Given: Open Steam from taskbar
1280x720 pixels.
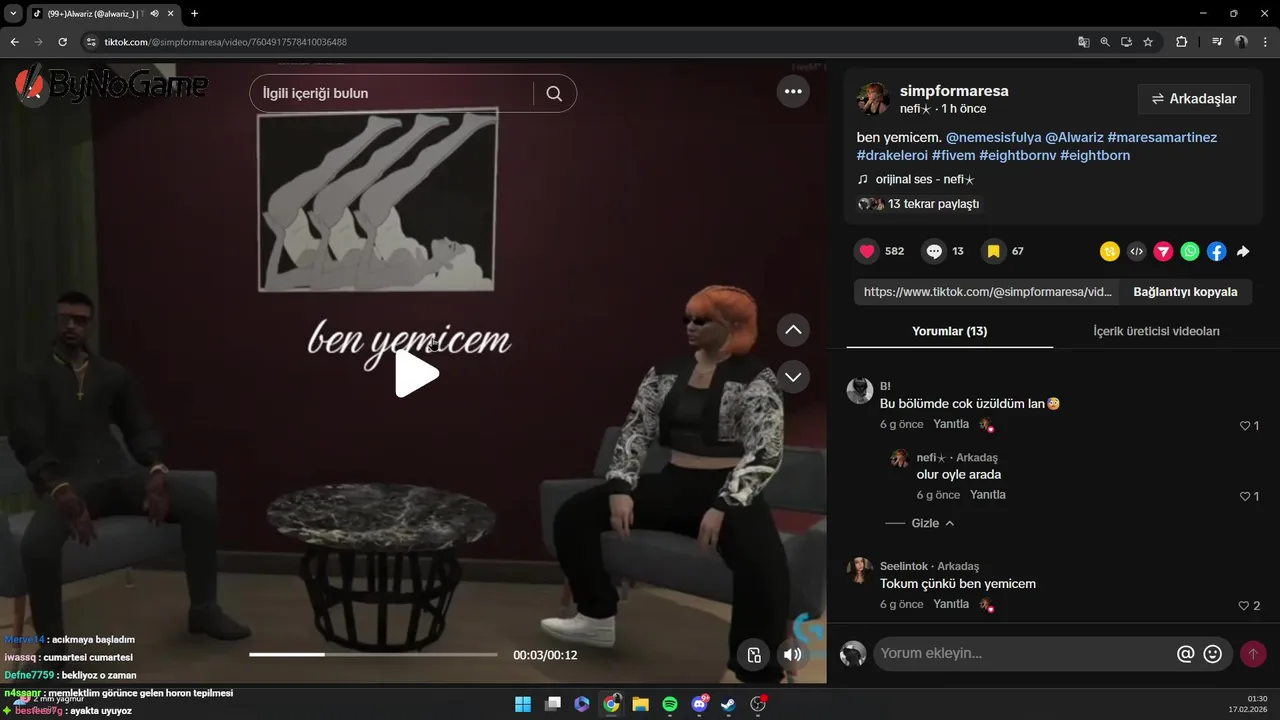Looking at the screenshot, I should point(729,704).
